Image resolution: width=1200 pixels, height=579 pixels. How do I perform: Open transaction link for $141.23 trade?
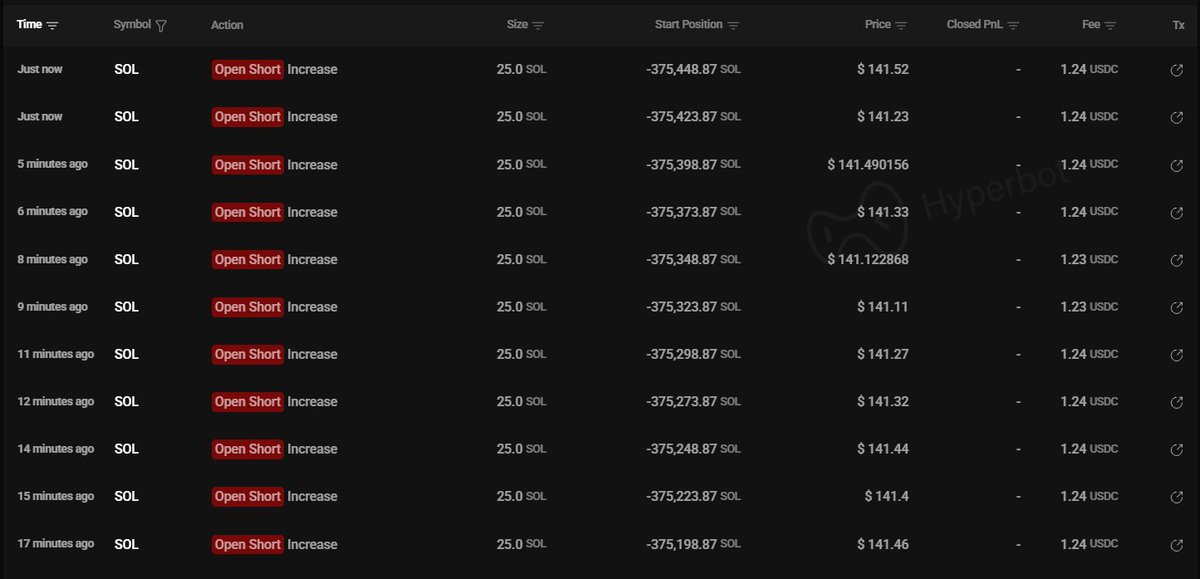click(1177, 117)
